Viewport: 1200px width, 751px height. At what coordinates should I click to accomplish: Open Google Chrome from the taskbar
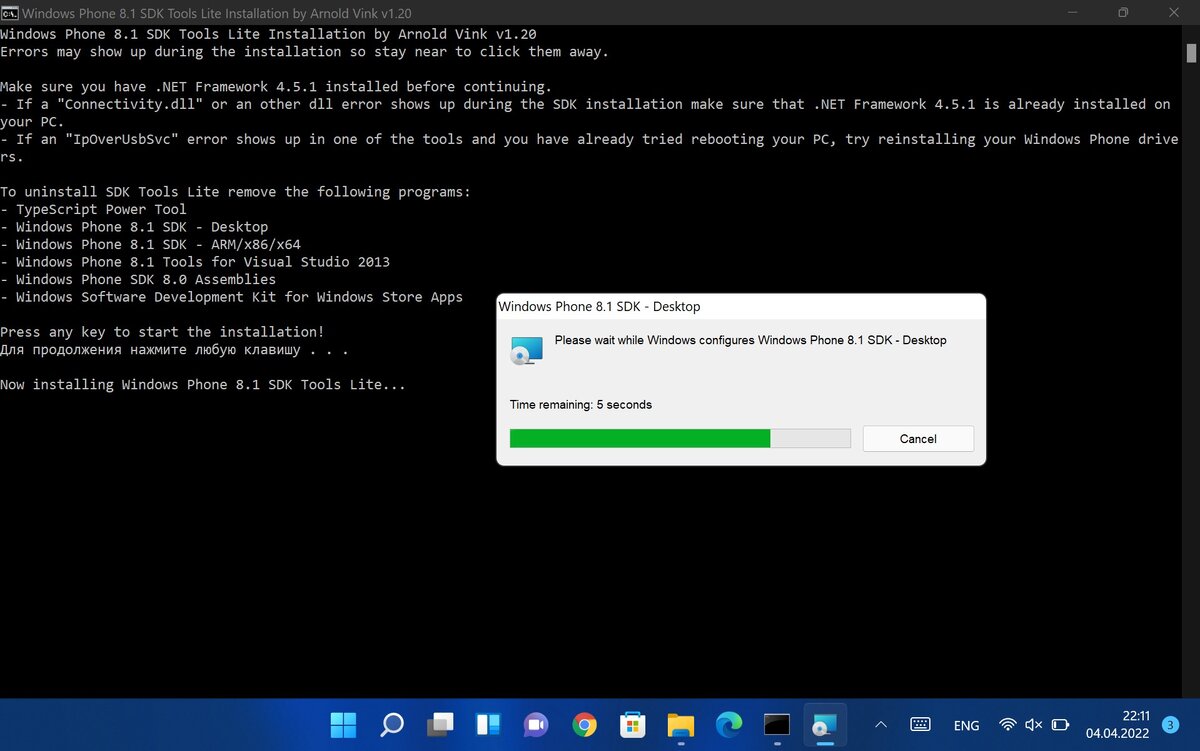[x=585, y=725]
